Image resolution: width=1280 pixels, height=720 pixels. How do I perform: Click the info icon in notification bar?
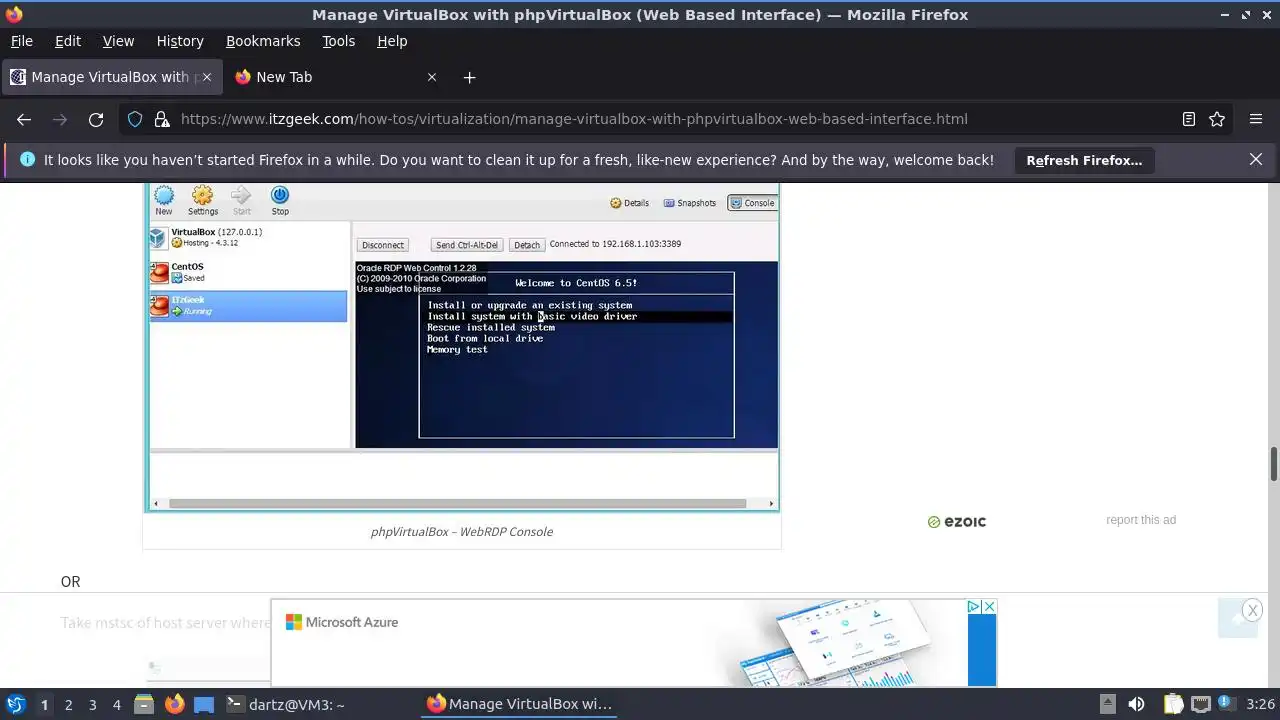[x=27, y=159]
